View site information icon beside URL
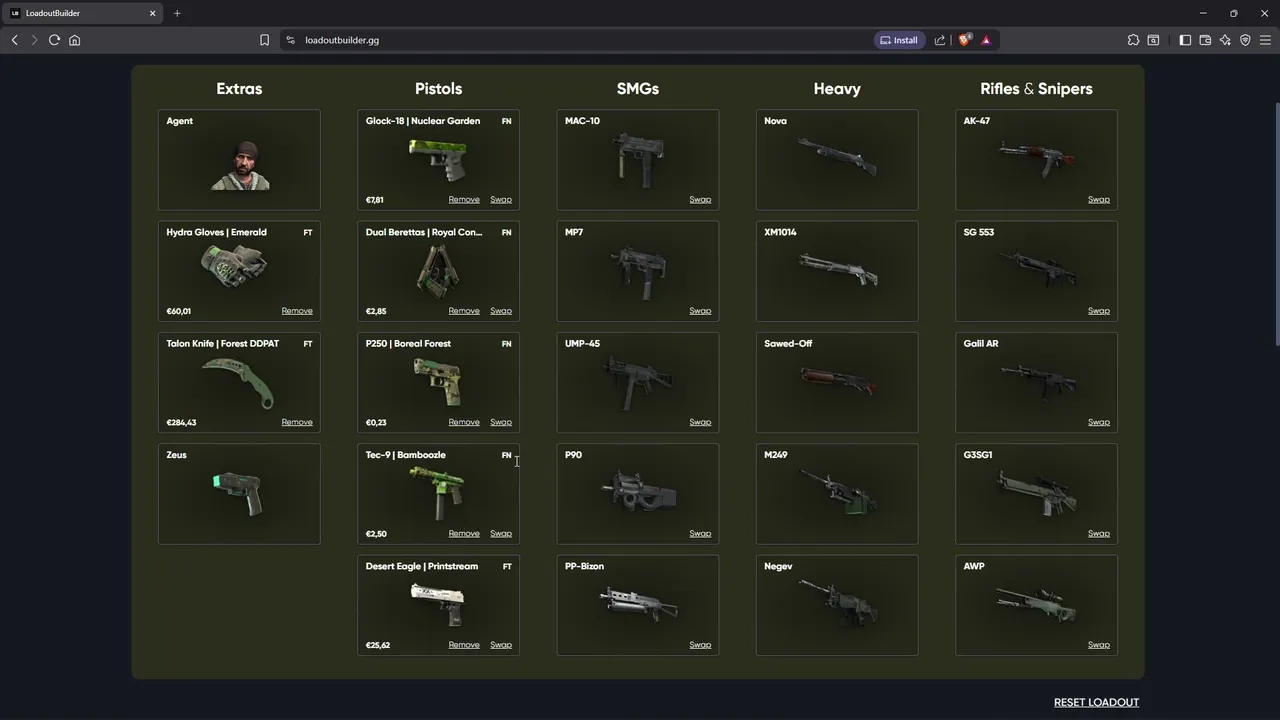Viewport: 1280px width, 720px height. coord(290,40)
